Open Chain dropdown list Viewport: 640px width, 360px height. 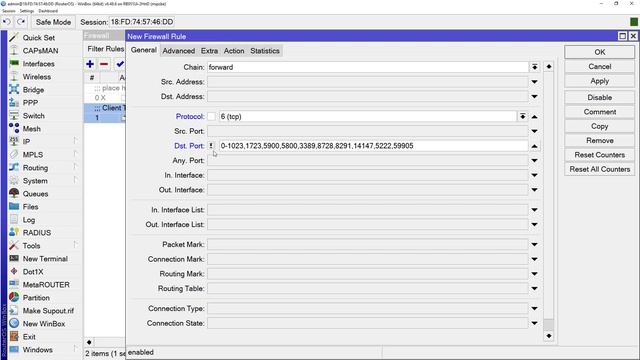[534, 67]
